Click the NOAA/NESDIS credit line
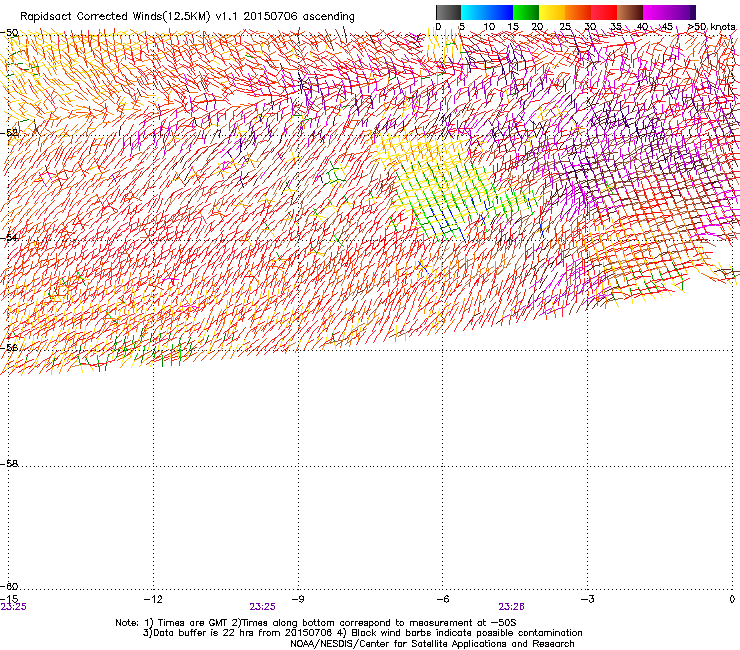 pyautogui.click(x=432, y=644)
